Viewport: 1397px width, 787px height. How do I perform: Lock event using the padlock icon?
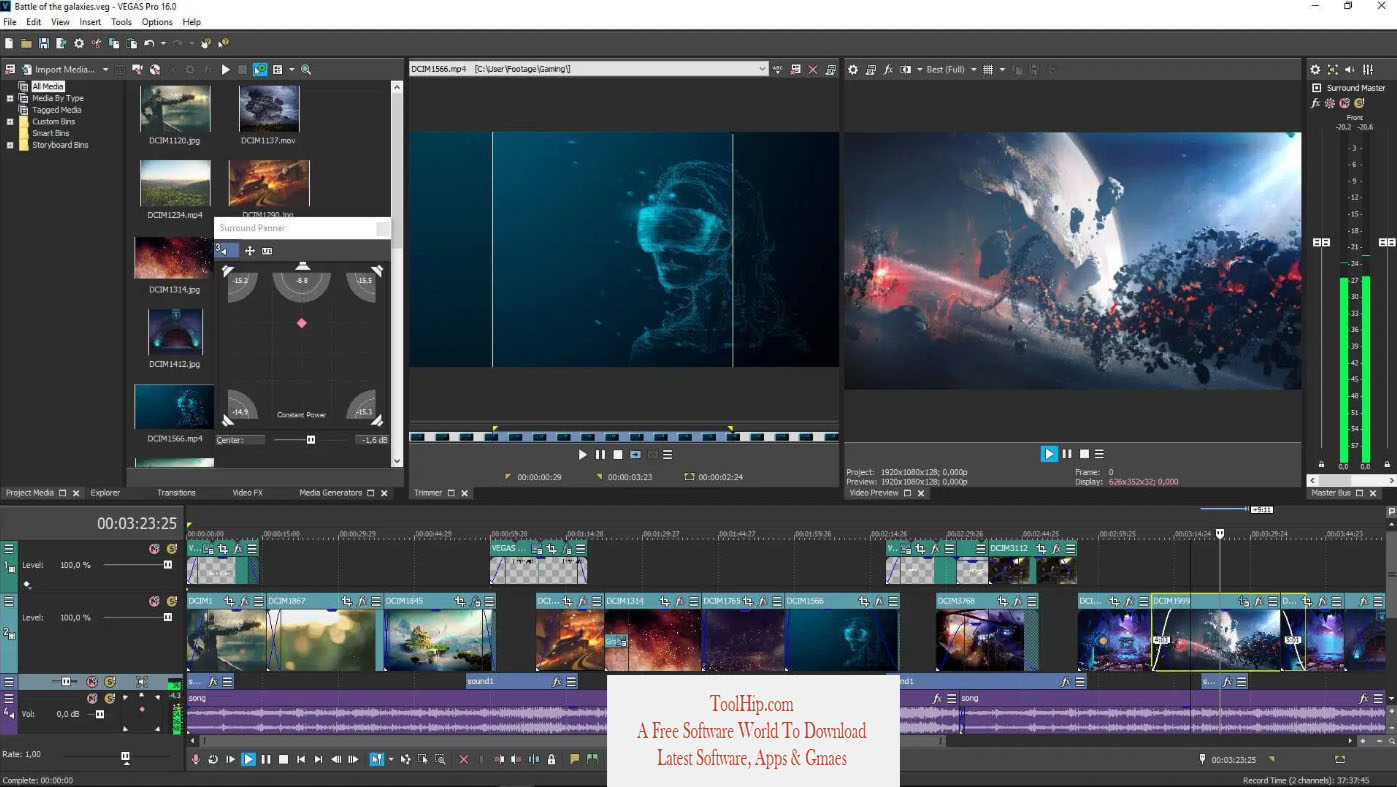point(551,760)
